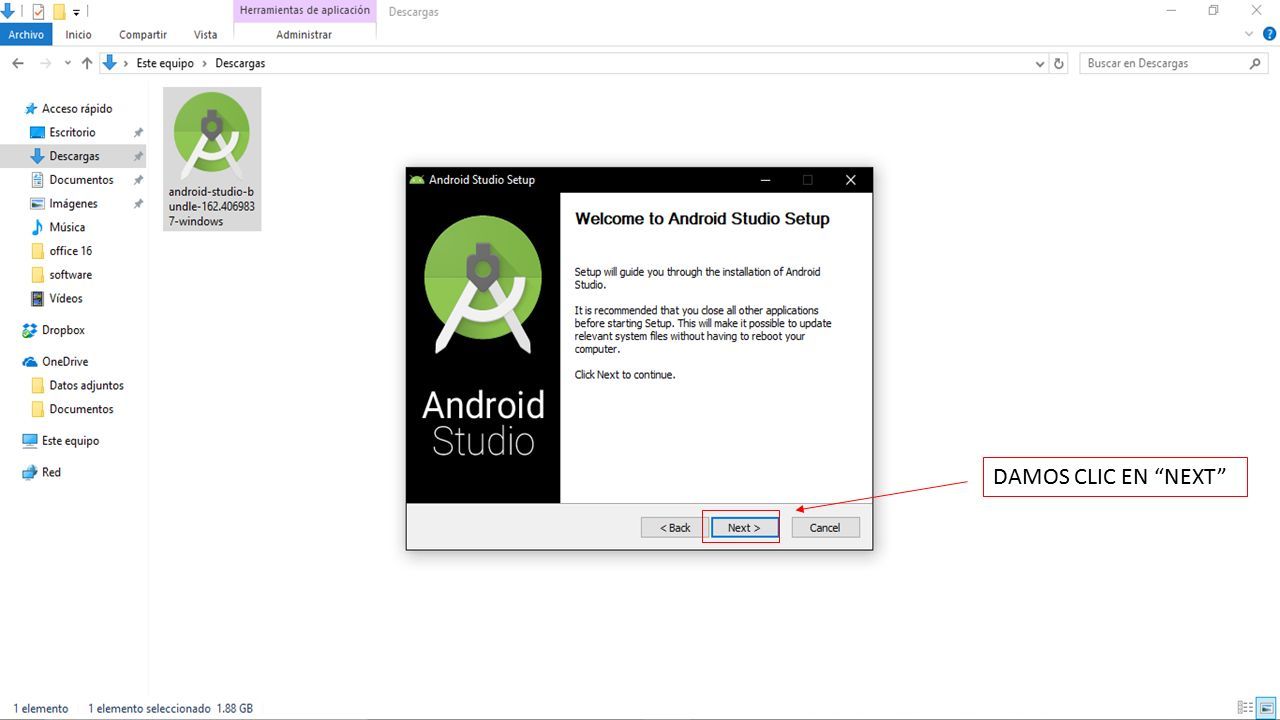Open Explorer help question mark
The width and height of the screenshot is (1280, 720).
coord(1270,34)
